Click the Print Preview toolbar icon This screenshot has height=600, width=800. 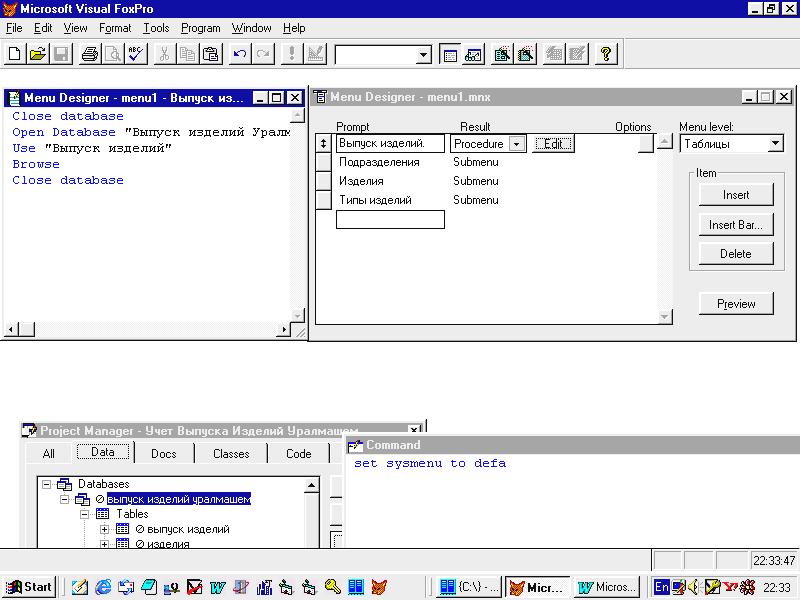pyautogui.click(x=113, y=54)
